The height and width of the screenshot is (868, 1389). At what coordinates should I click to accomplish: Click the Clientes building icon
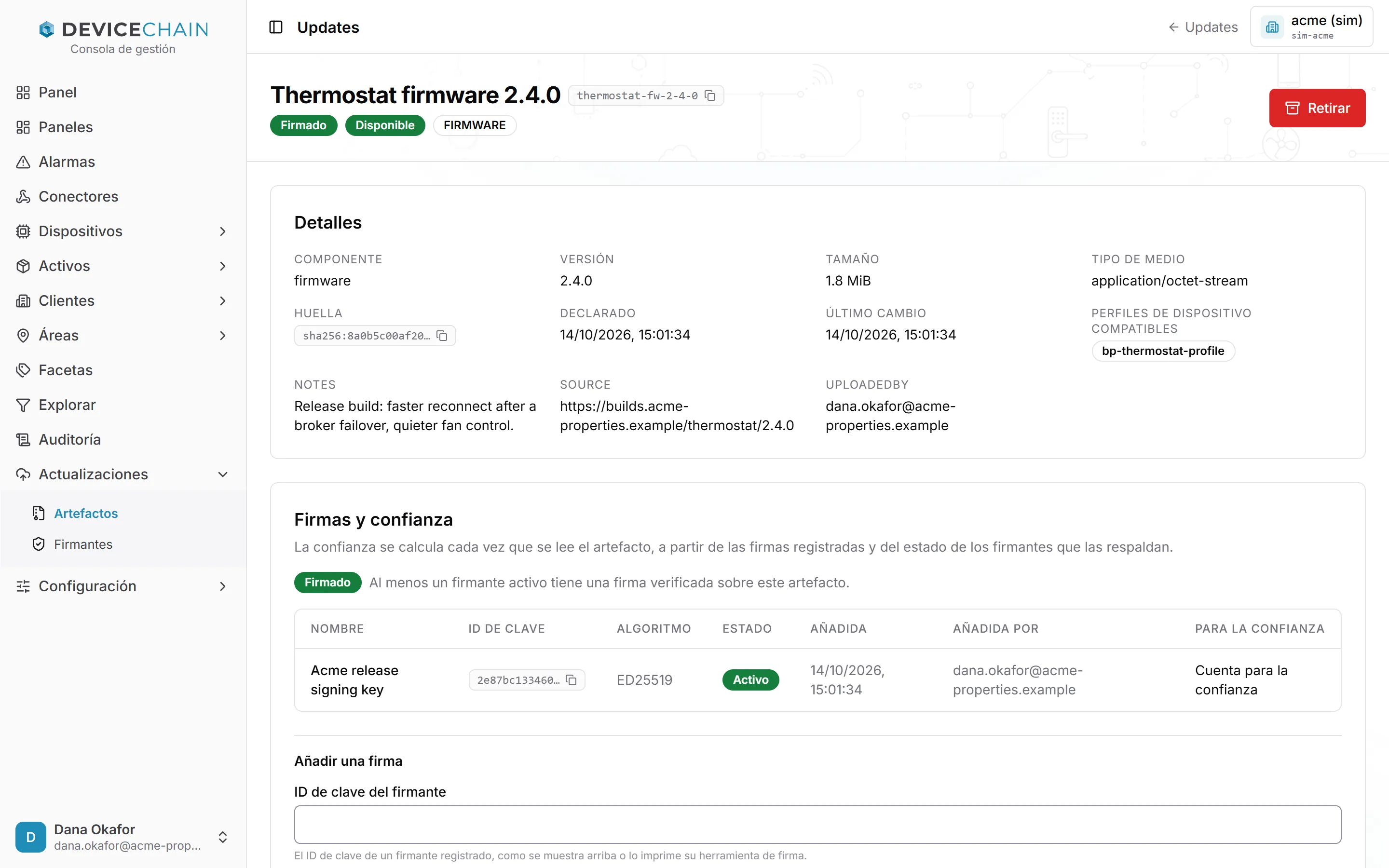coord(23,301)
